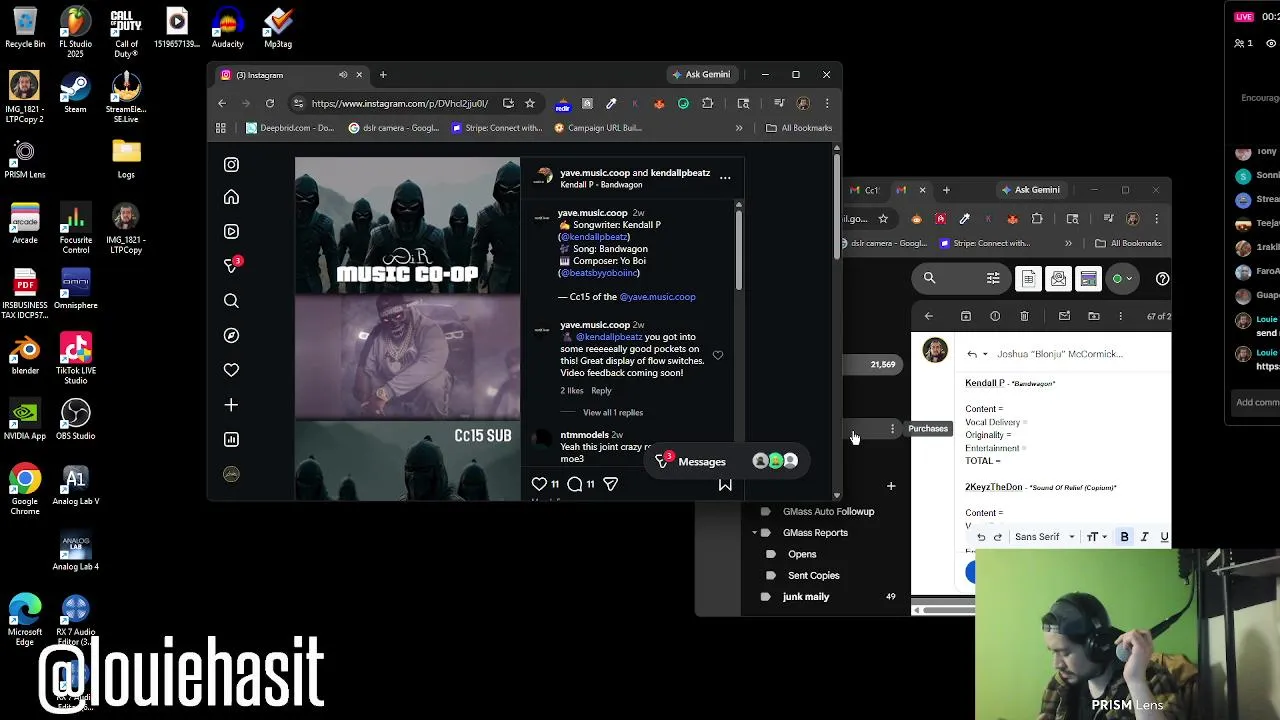The height and width of the screenshot is (720, 1280).
Task: Open Stripe bookmark in Instagram window
Action: coord(497,128)
